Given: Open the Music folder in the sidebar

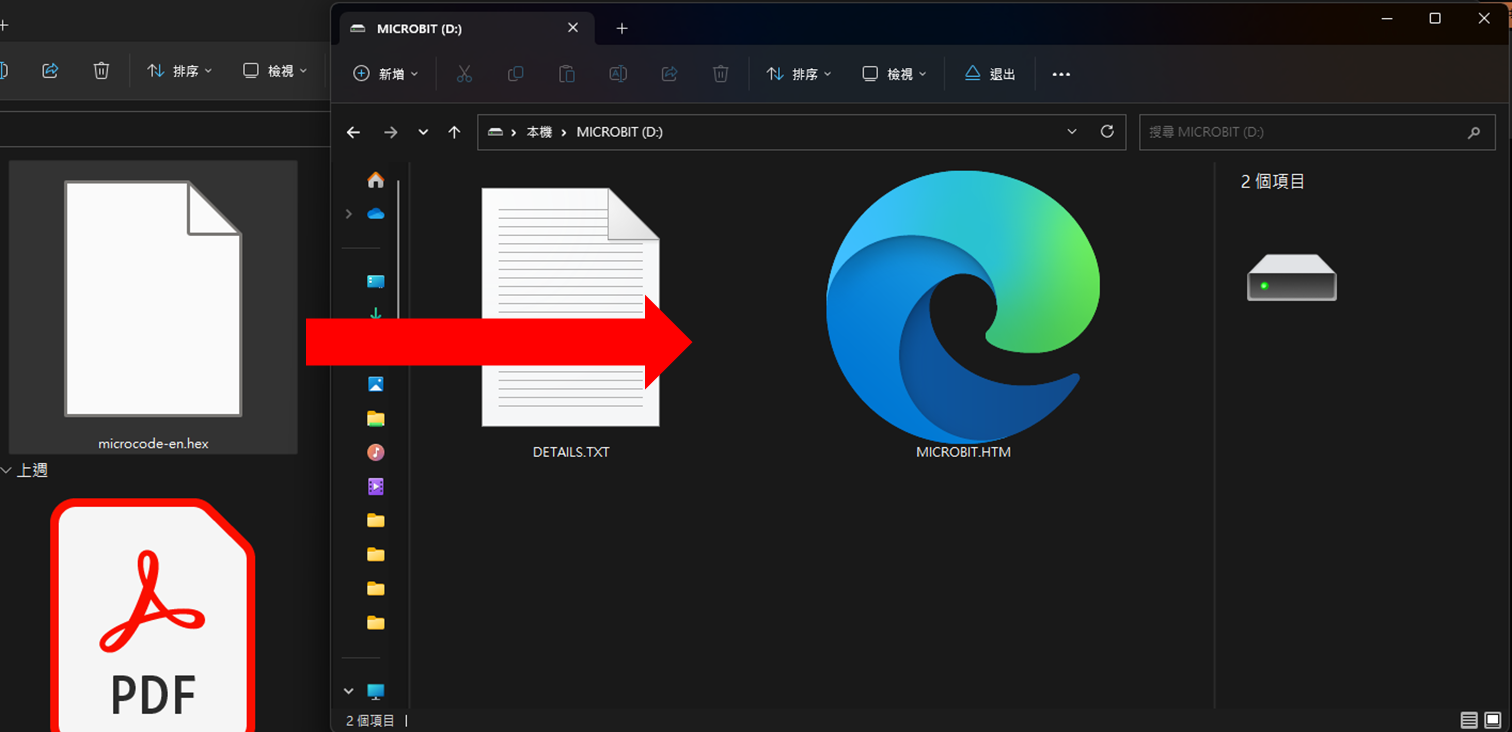Looking at the screenshot, I should (376, 452).
